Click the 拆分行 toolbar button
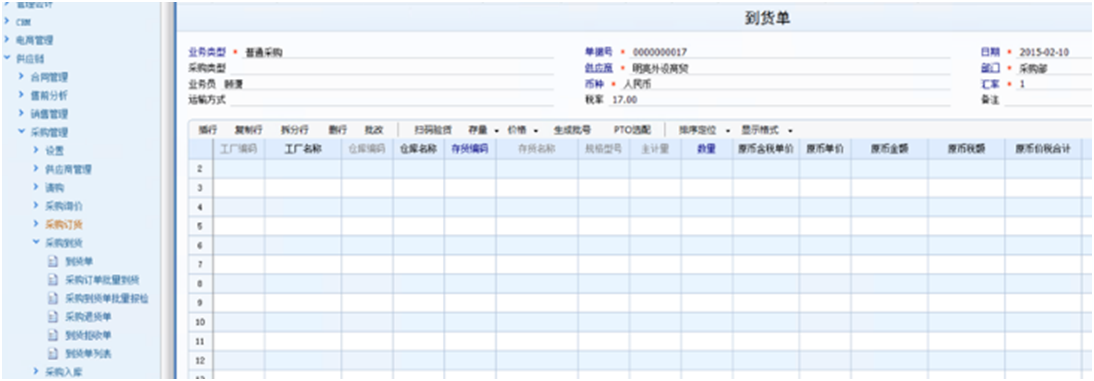The image size is (1094, 381). click(x=294, y=130)
